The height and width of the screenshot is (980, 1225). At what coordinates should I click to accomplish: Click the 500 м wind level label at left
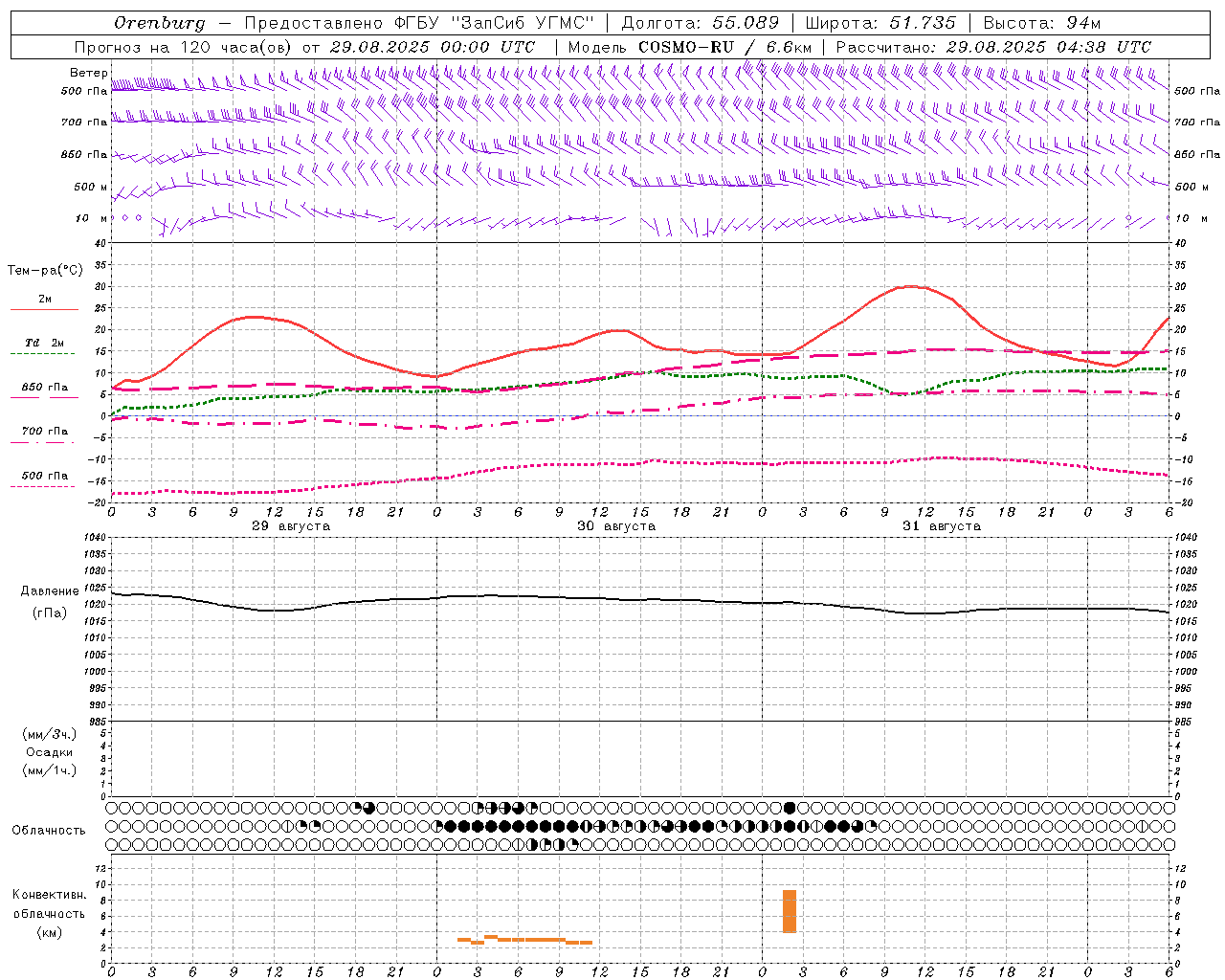point(91,187)
